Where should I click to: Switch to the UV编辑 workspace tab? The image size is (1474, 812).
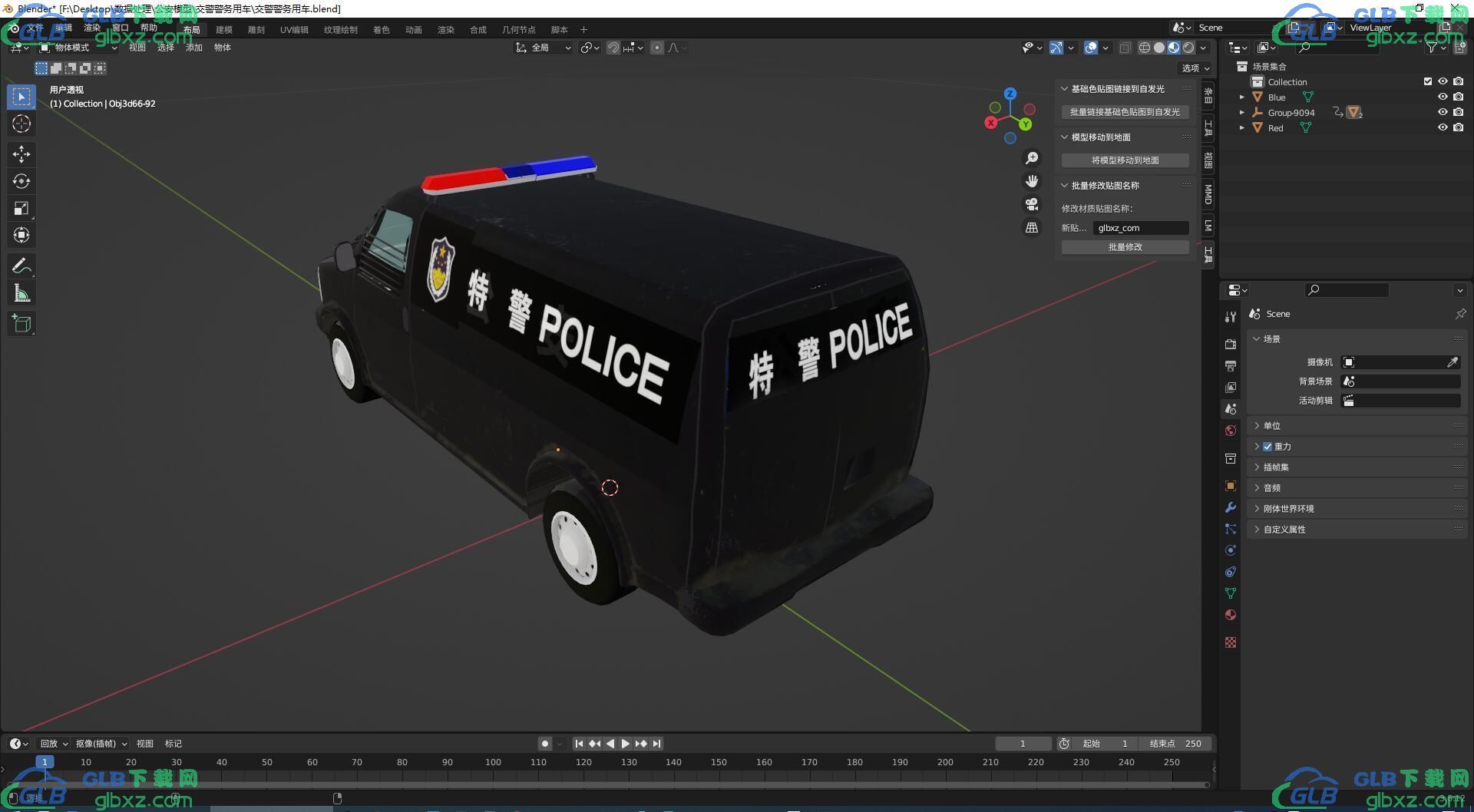pyautogui.click(x=294, y=30)
